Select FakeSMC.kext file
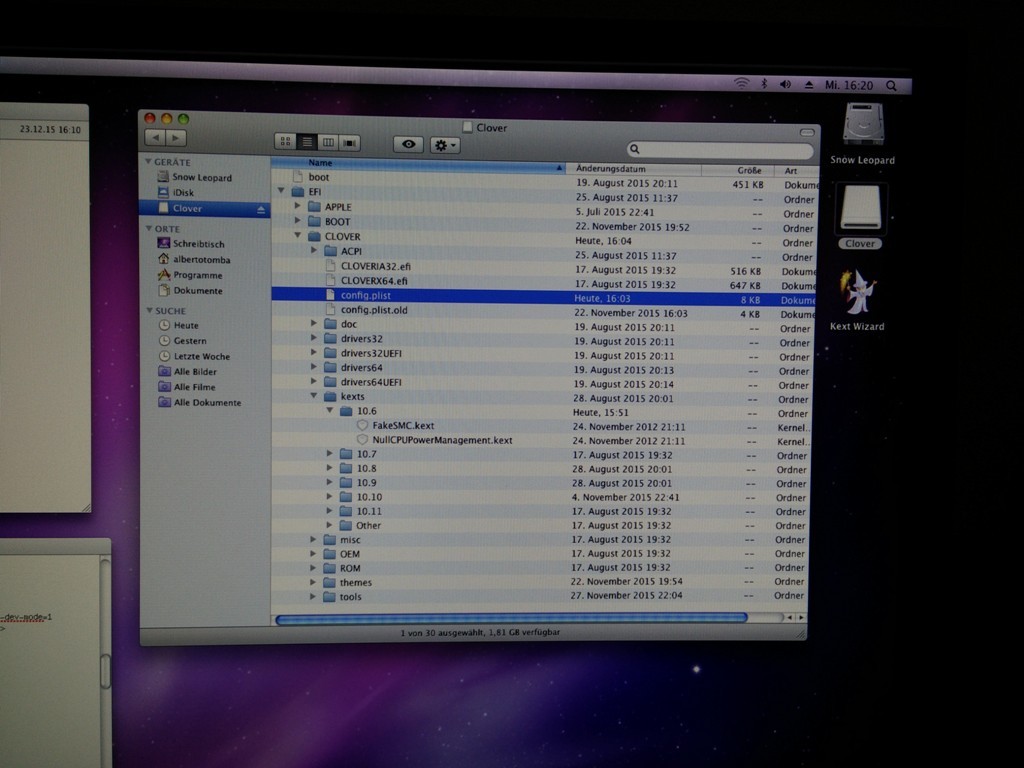Viewport: 1024px width, 768px height. coord(402,425)
